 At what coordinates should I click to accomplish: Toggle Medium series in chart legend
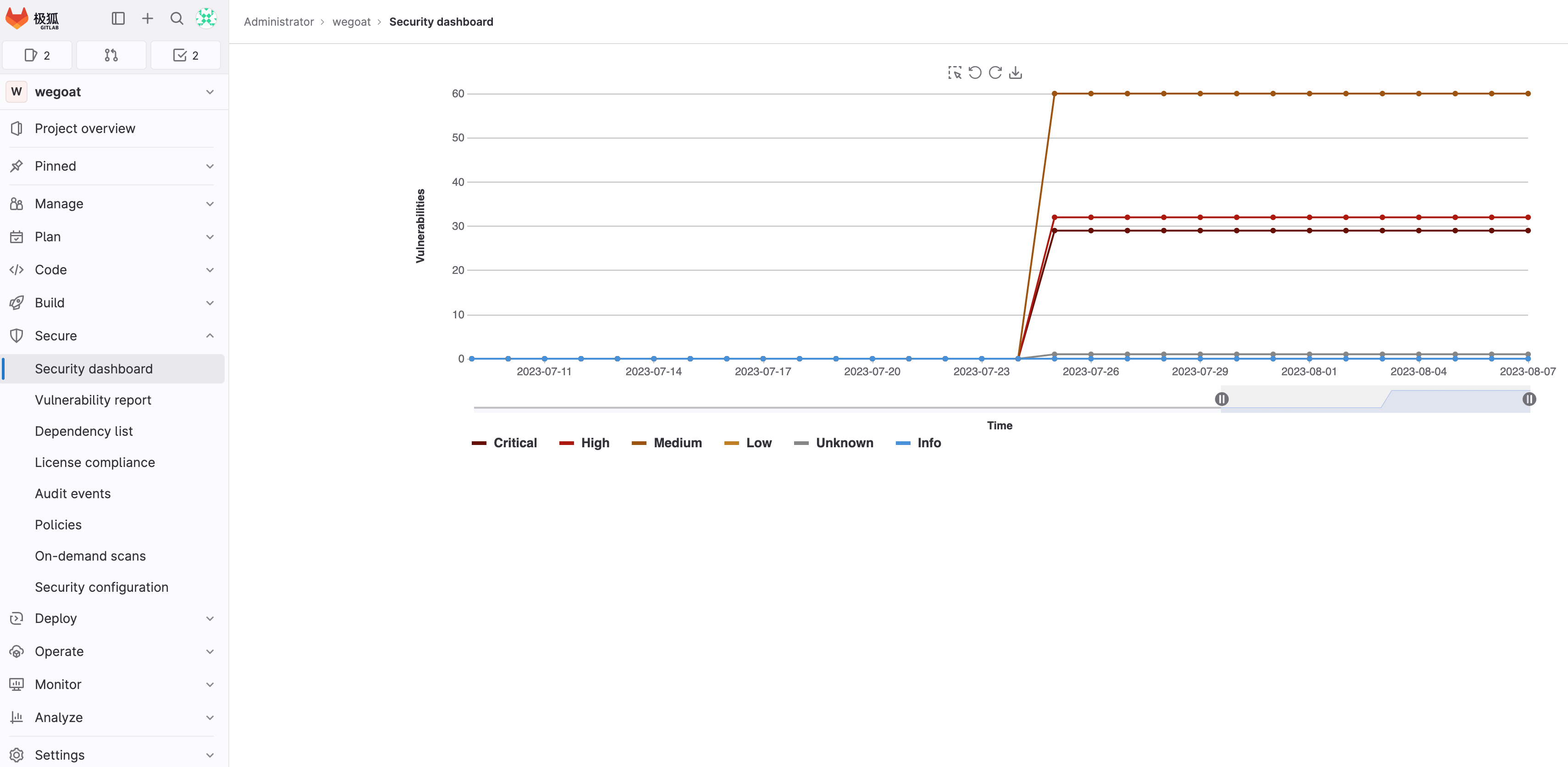(x=667, y=443)
